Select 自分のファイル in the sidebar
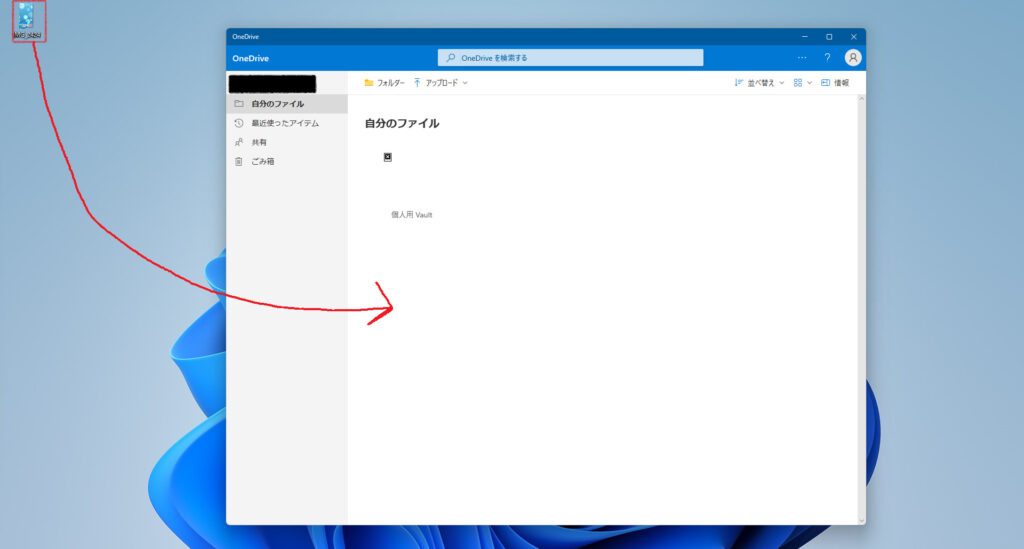This screenshot has width=1024, height=549. pos(287,104)
